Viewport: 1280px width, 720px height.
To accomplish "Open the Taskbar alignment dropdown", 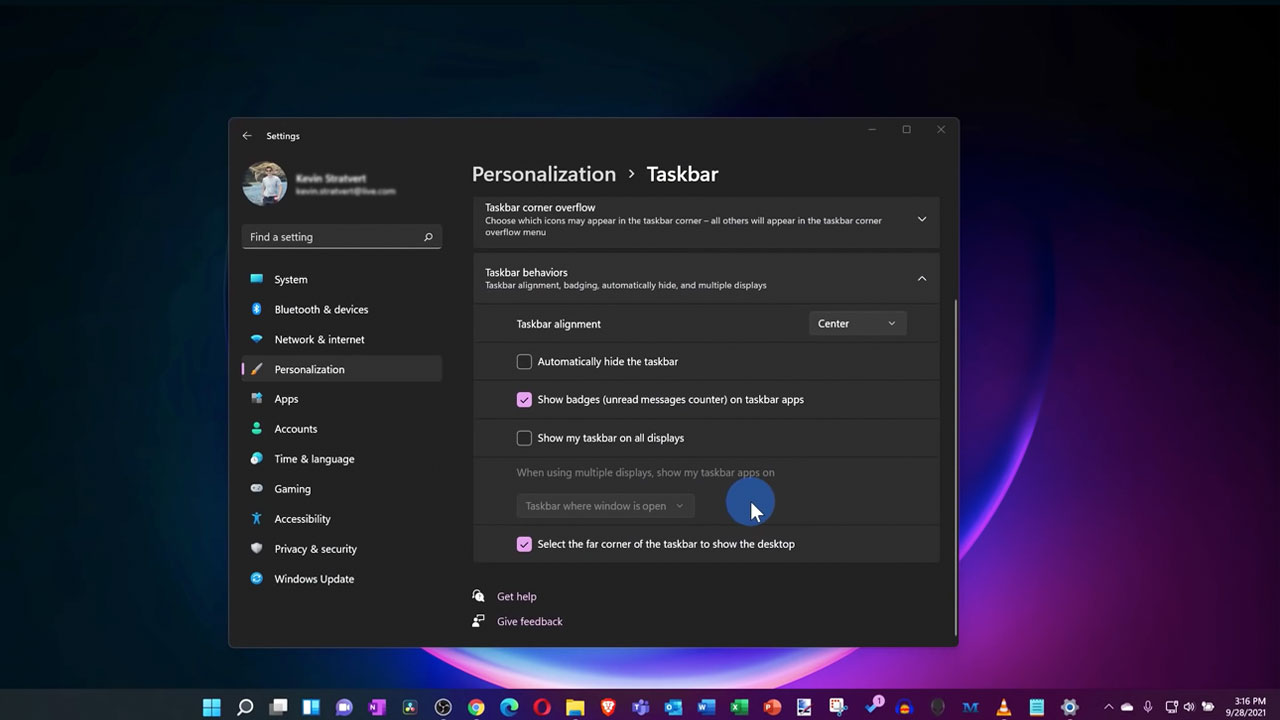I will [857, 323].
